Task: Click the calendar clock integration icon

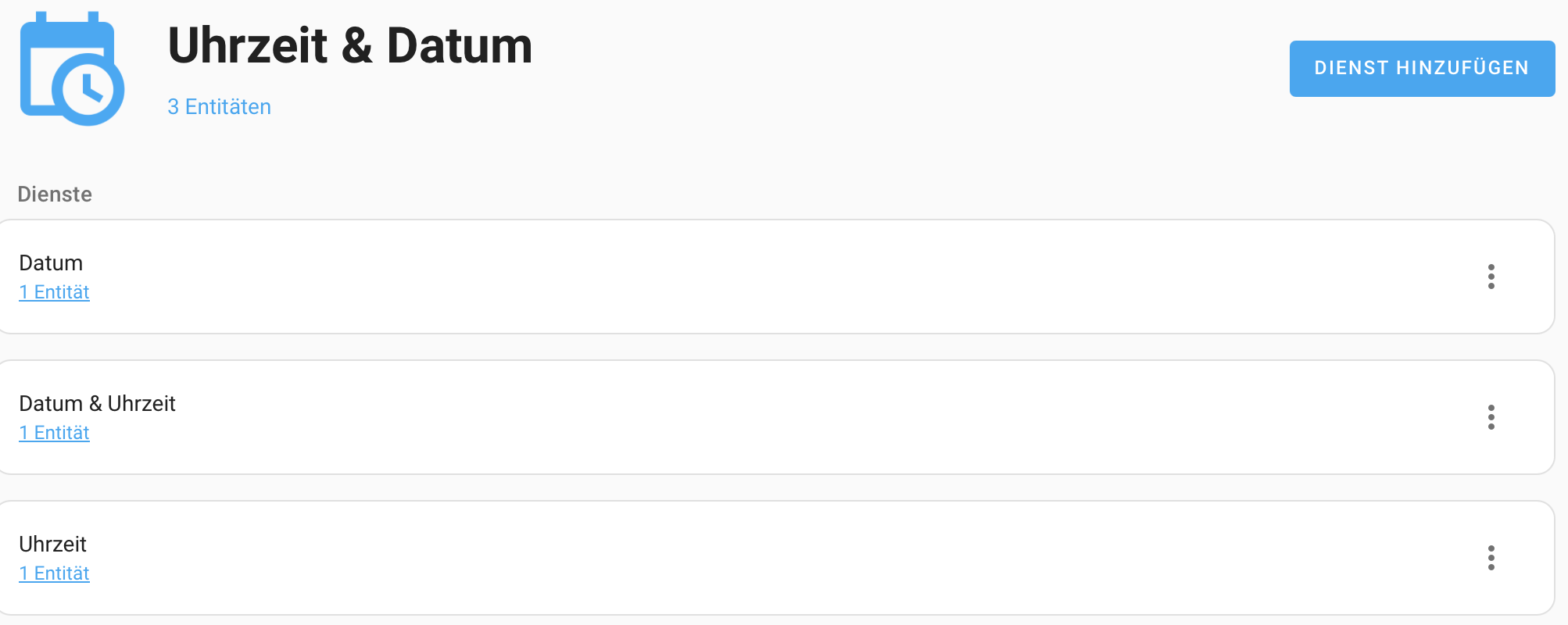Action: point(70,69)
